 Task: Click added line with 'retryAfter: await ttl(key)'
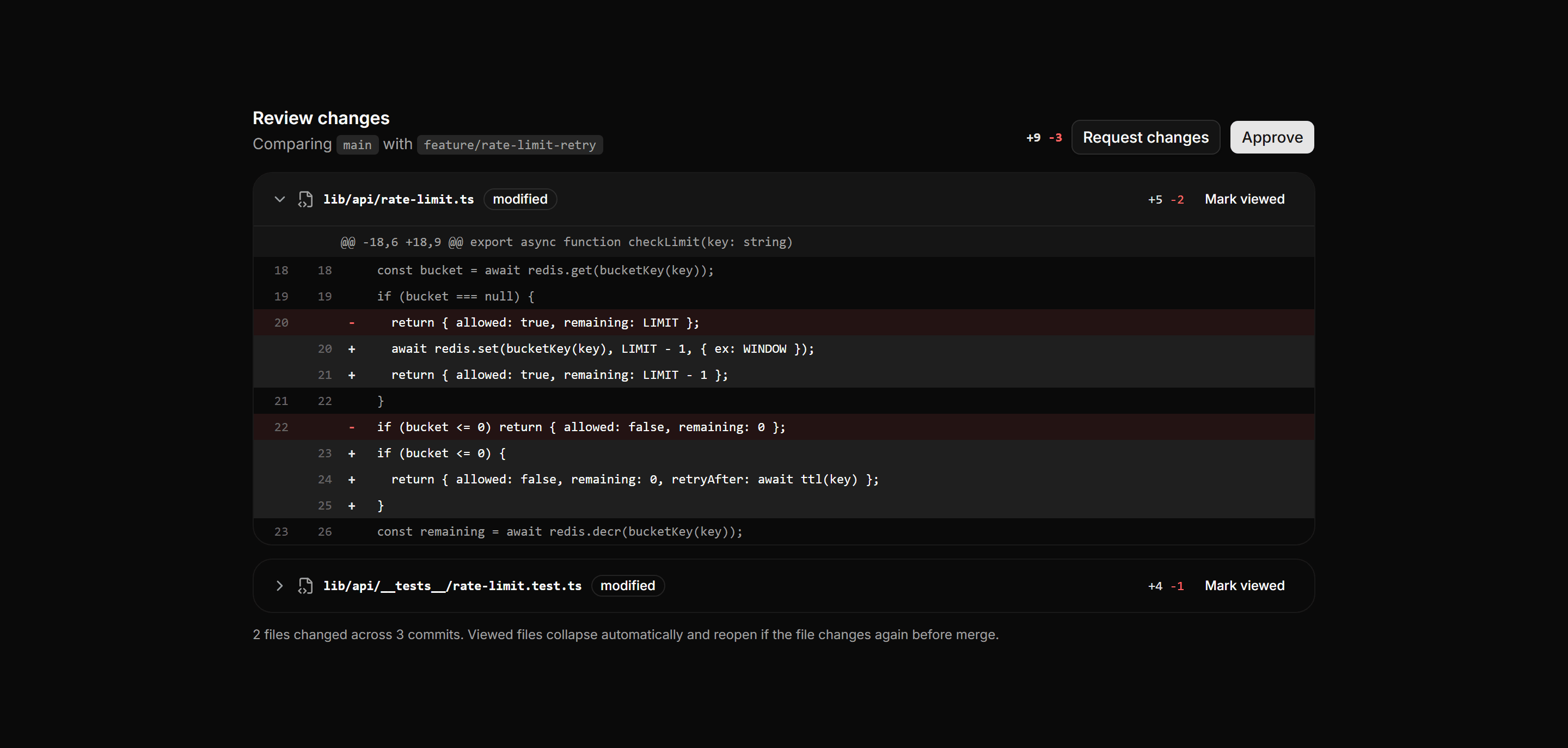[x=784, y=480]
